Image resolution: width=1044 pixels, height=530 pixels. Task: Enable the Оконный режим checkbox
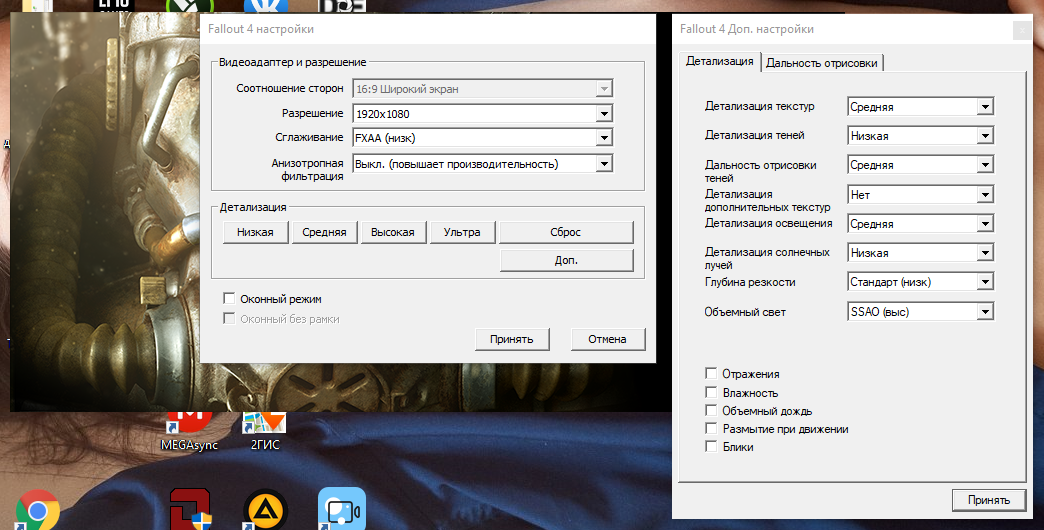(x=230, y=299)
